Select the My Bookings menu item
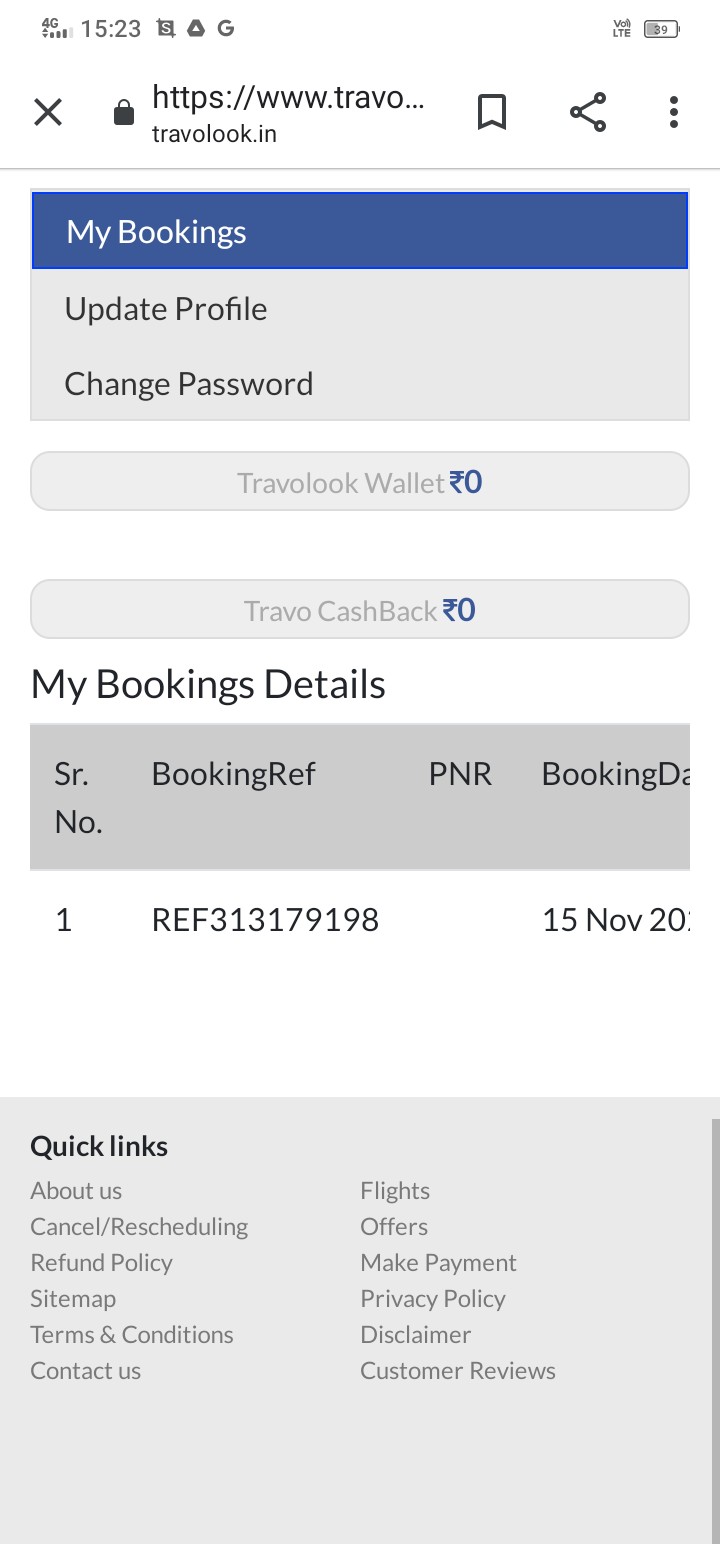This screenshot has height=1544, width=720. point(360,232)
